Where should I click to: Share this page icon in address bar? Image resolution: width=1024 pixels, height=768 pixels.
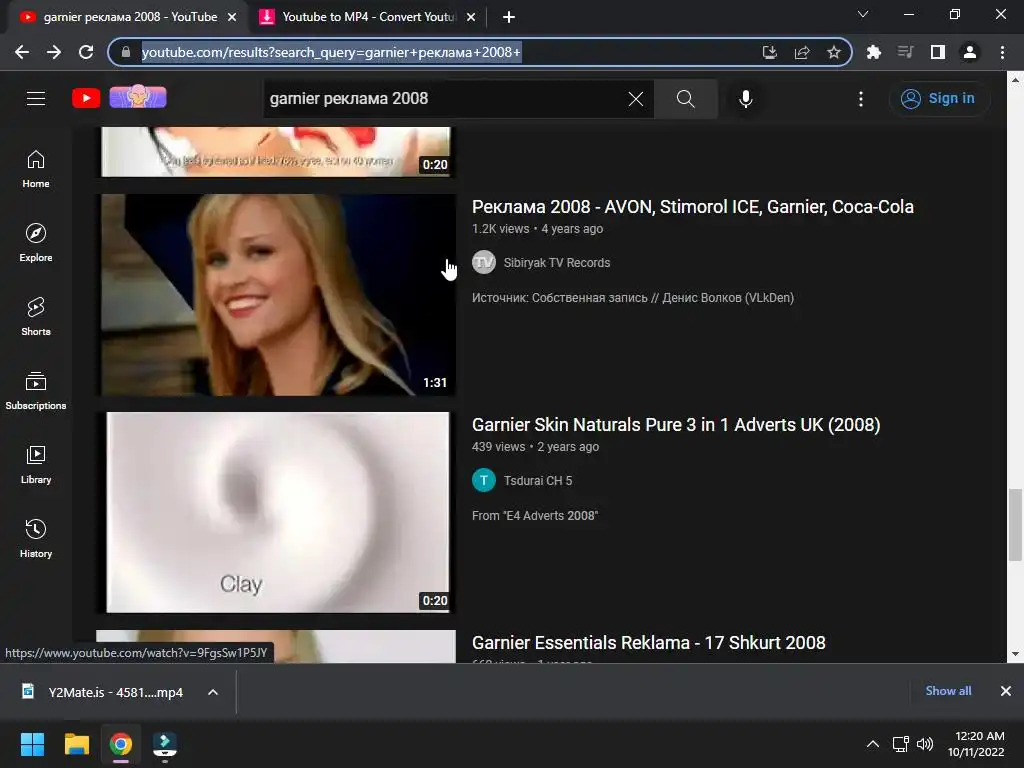[x=801, y=52]
